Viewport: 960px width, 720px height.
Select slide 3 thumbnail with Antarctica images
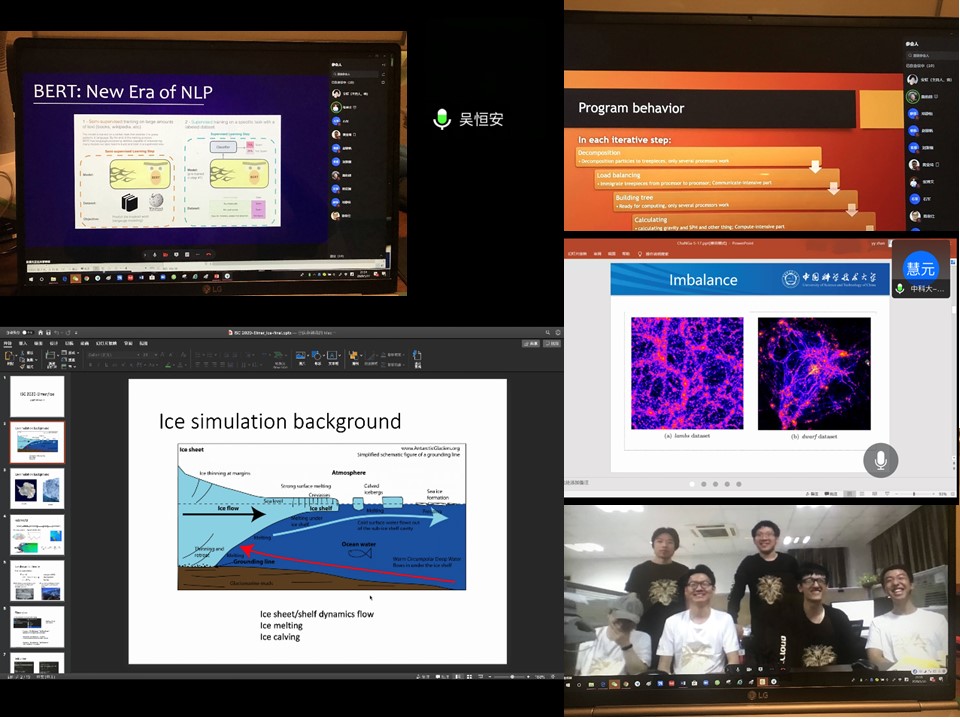click(x=37, y=489)
